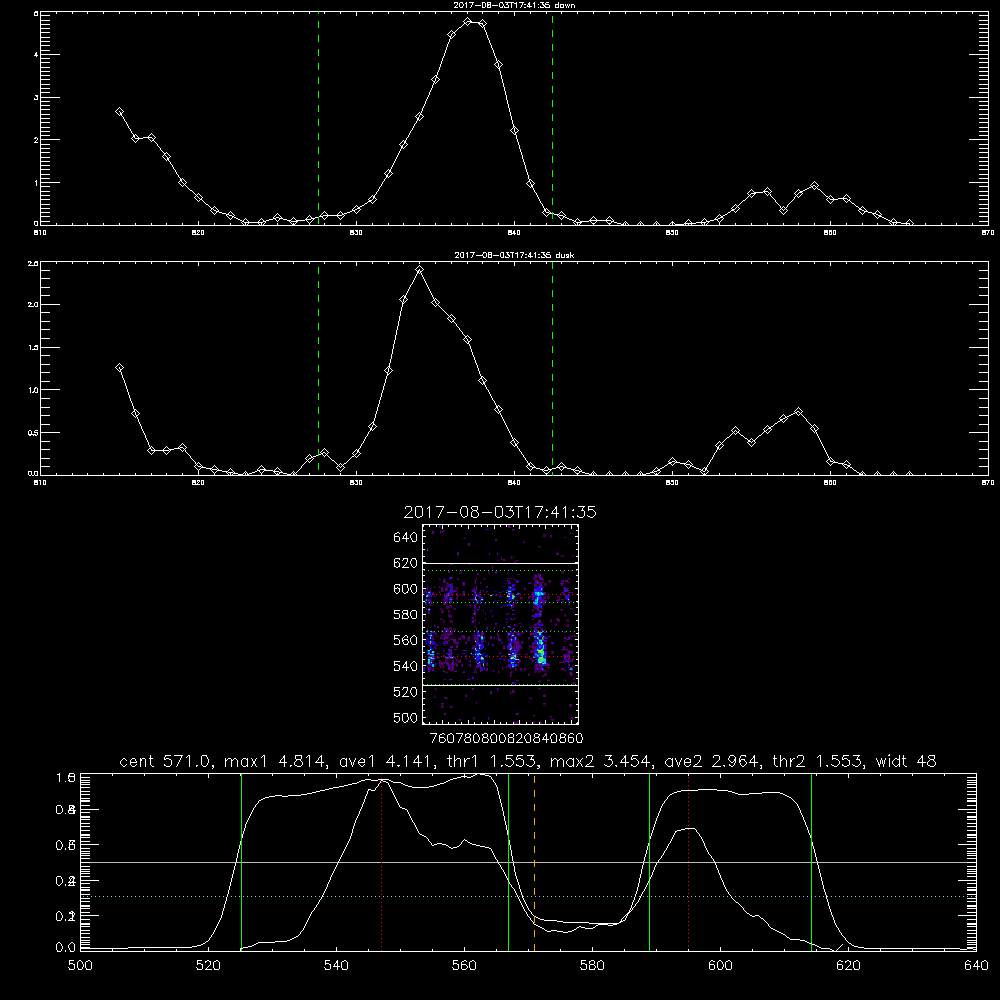Select green vertical line near 525 in bottom plot
Image resolution: width=1000 pixels, height=1000 pixels.
point(242,862)
